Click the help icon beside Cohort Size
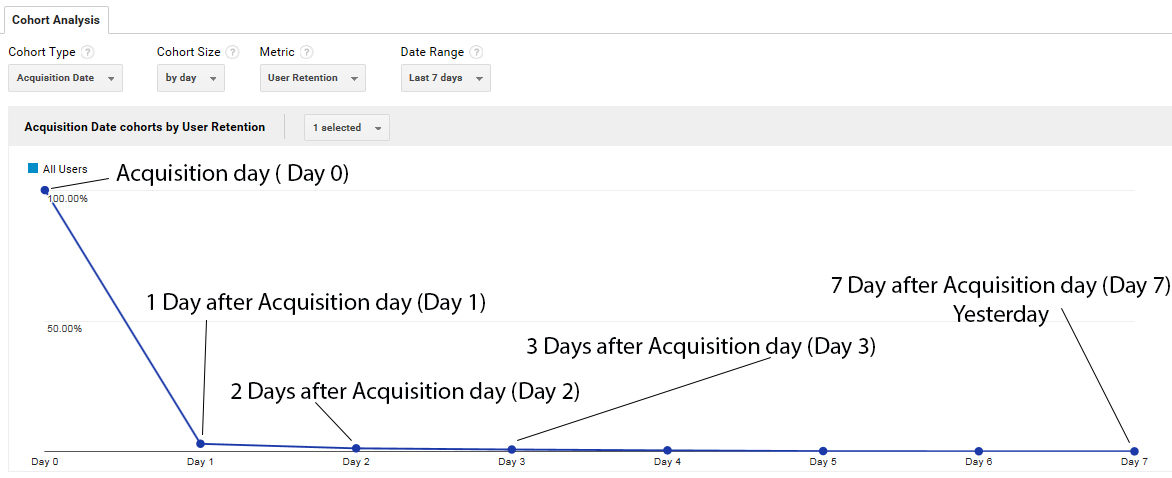This screenshot has height=478, width=1172. click(x=232, y=52)
